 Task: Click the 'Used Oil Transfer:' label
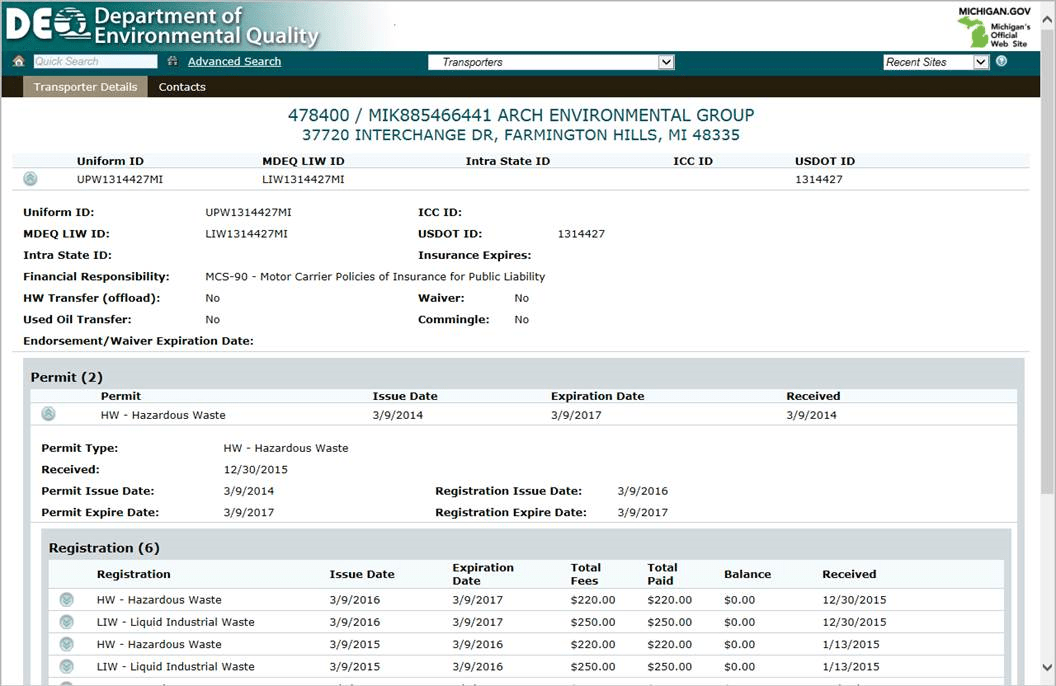click(77, 320)
